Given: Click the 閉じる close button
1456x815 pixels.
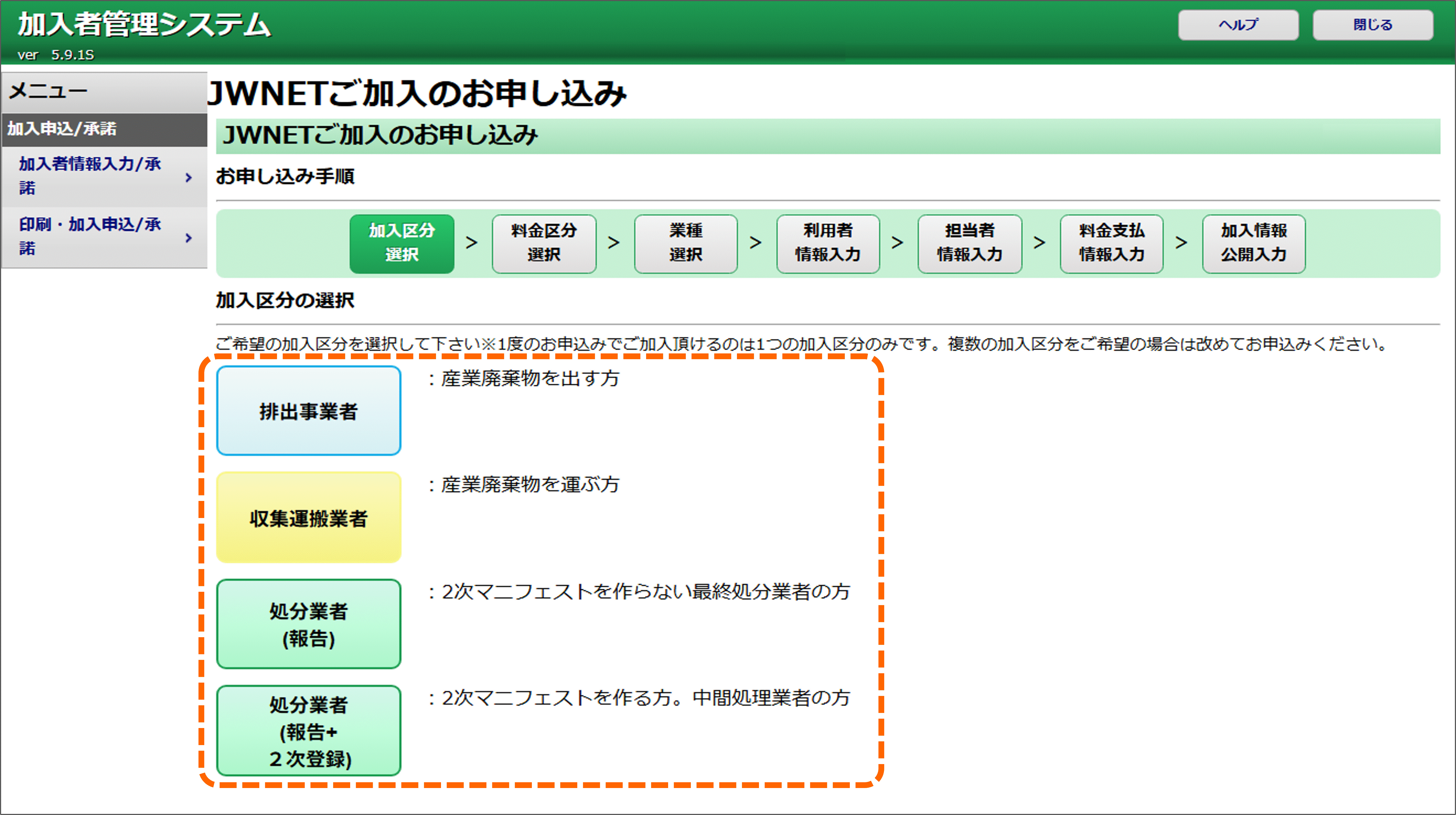Looking at the screenshot, I should point(1372,25).
